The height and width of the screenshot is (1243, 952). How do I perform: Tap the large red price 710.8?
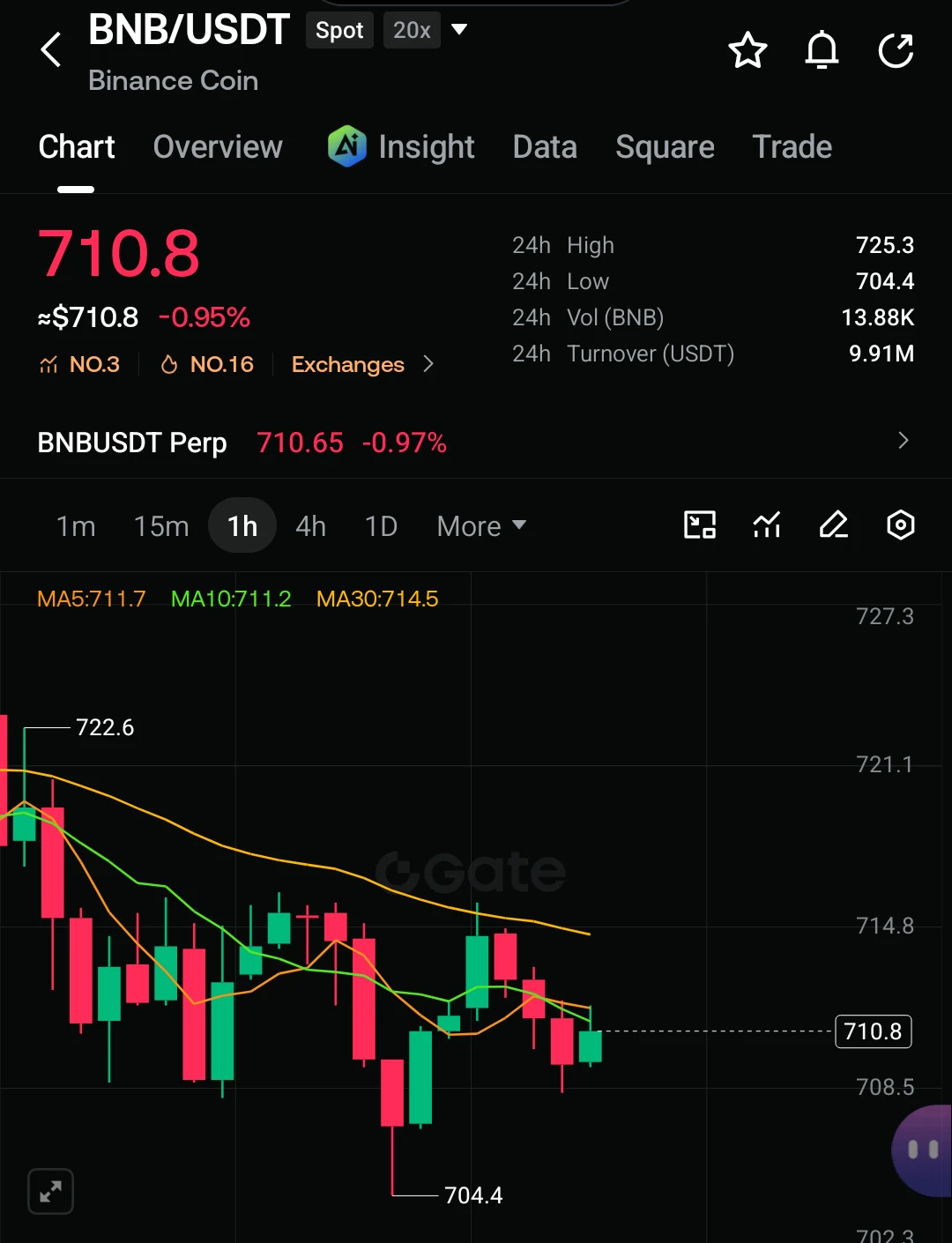coord(119,254)
